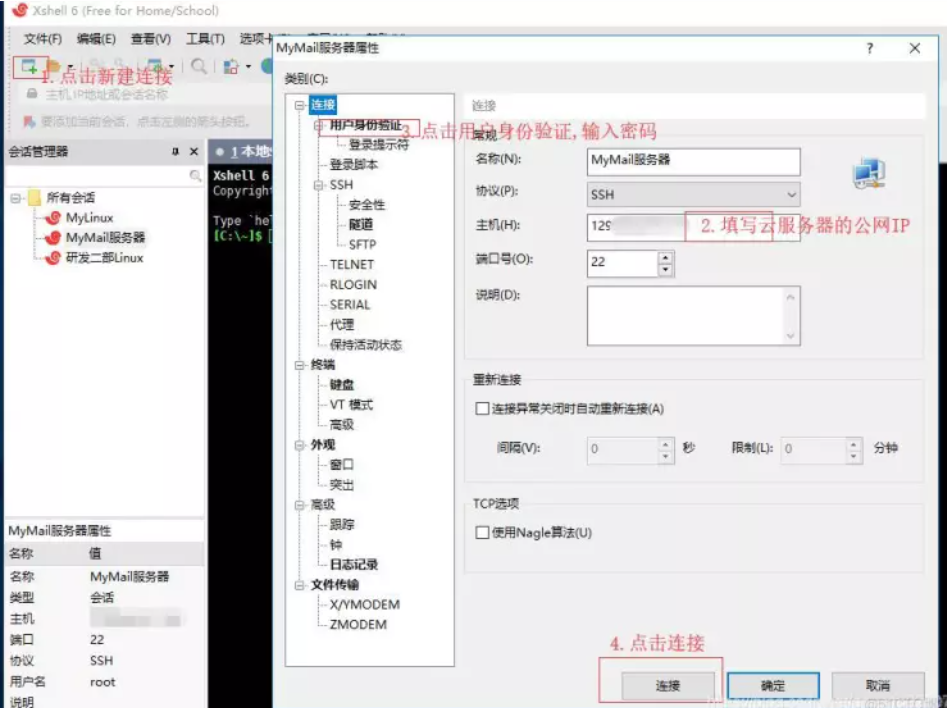This screenshot has width=947, height=708.
Task: Select 登录脚本 in category tree
Action: 354,164
